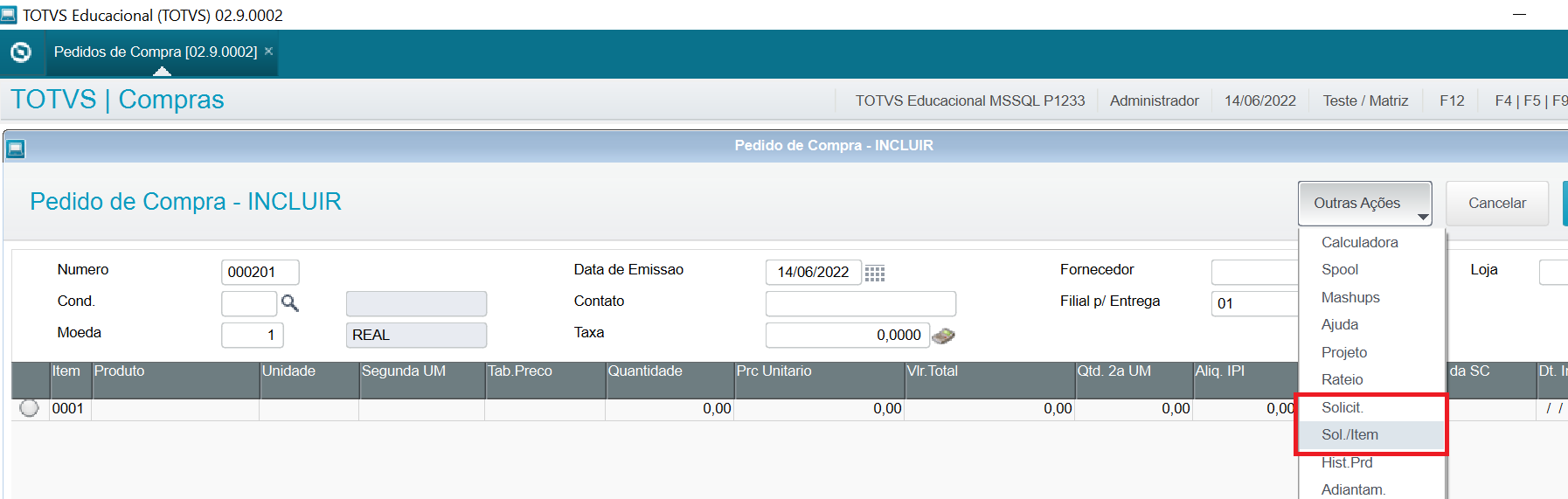The height and width of the screenshot is (499, 1568).
Task: Click the Item column header
Action: tap(70, 380)
